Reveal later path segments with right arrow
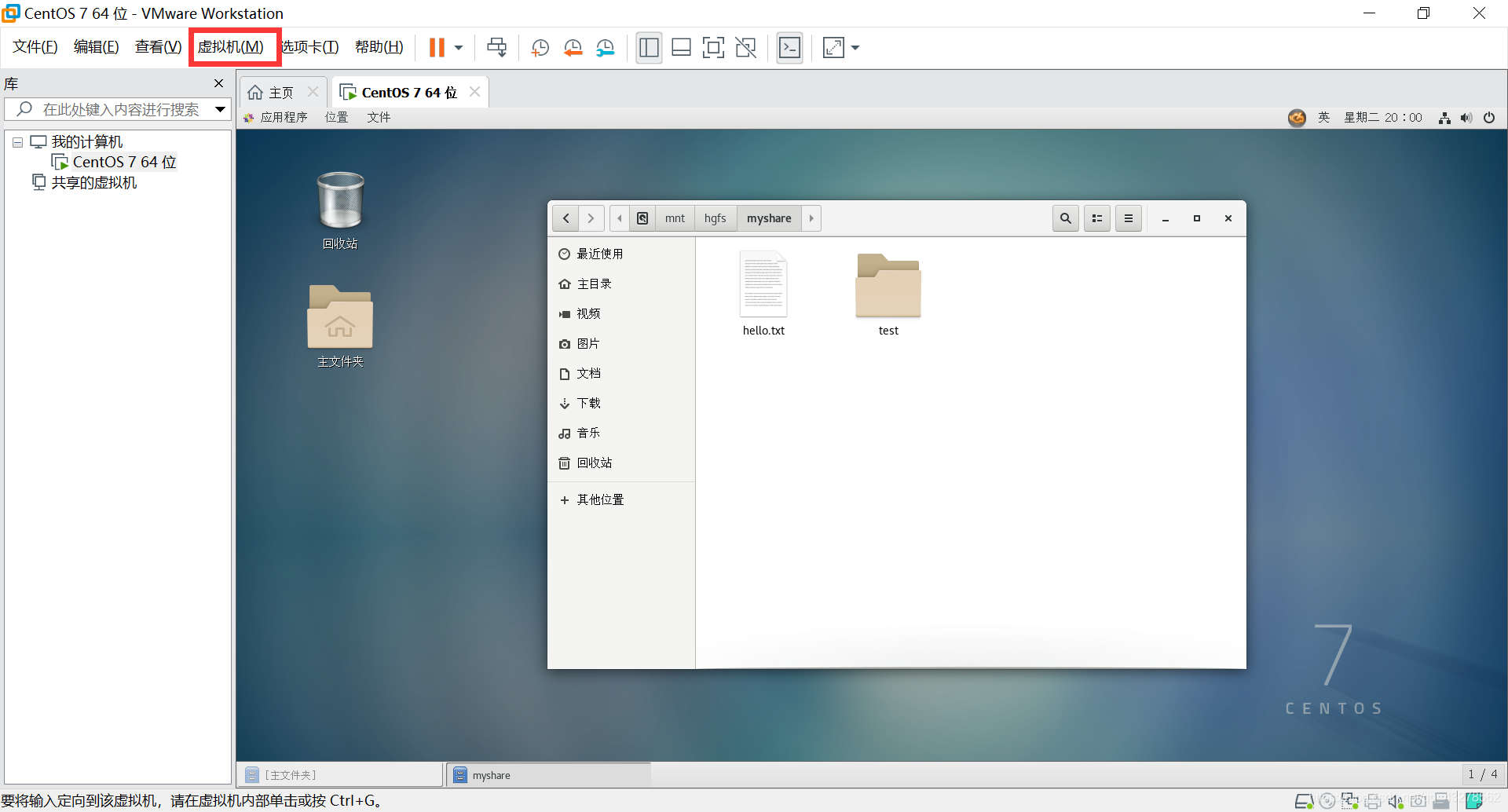The image size is (1508, 812). coord(811,218)
